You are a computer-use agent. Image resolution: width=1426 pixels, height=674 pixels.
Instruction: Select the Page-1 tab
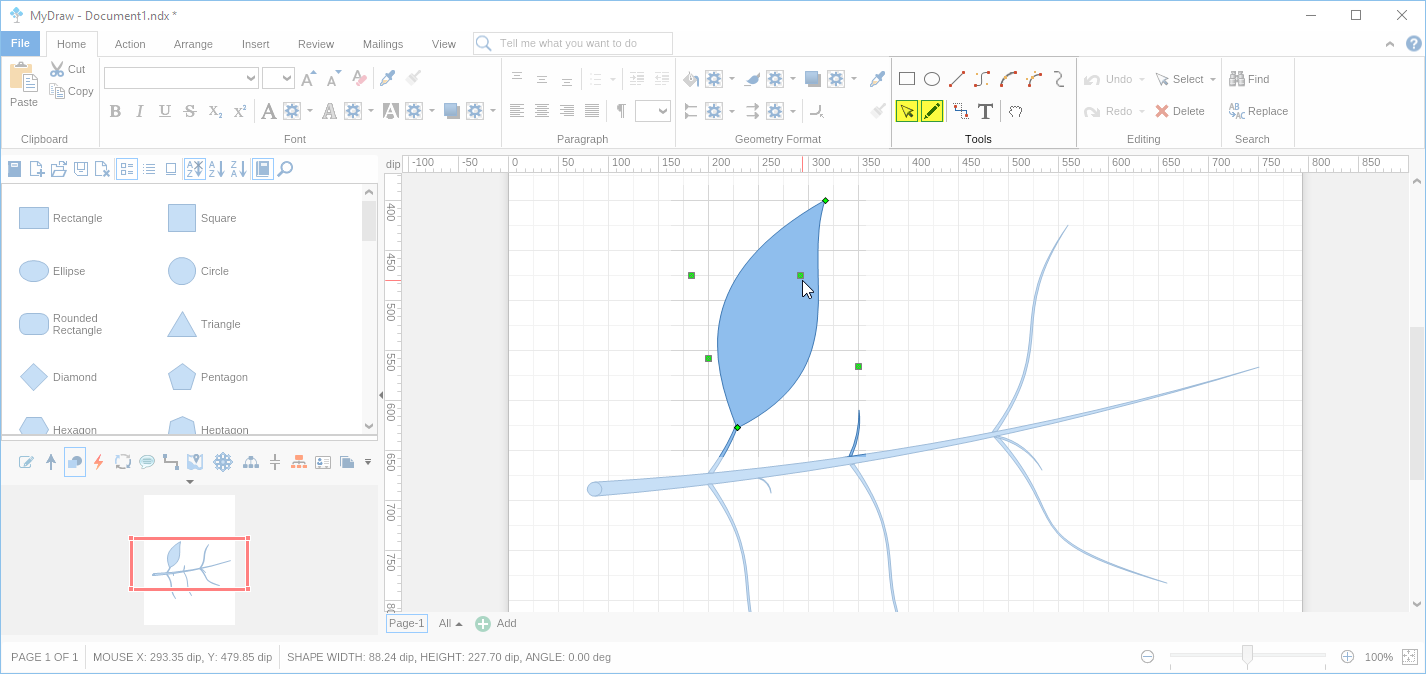tap(407, 623)
